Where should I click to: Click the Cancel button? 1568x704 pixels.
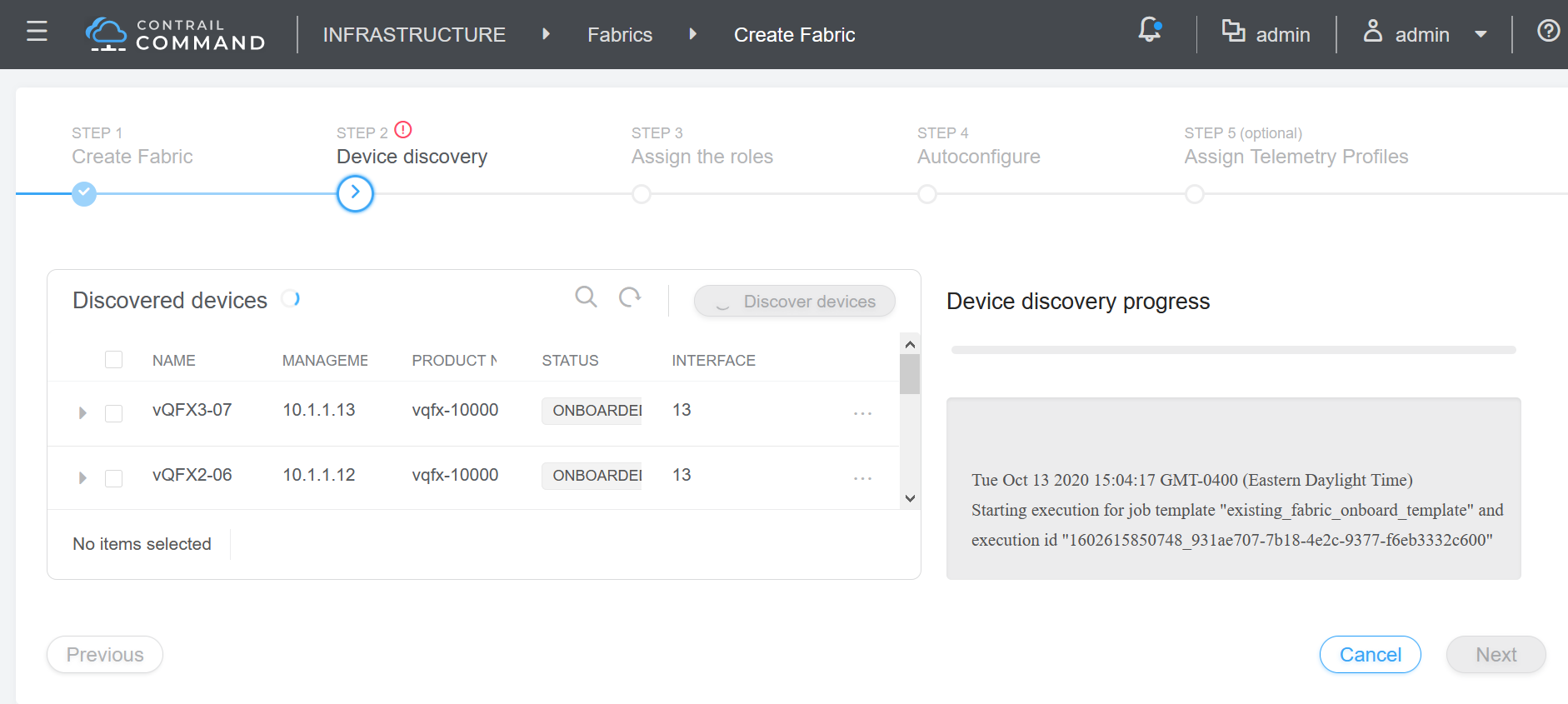pyautogui.click(x=1370, y=655)
